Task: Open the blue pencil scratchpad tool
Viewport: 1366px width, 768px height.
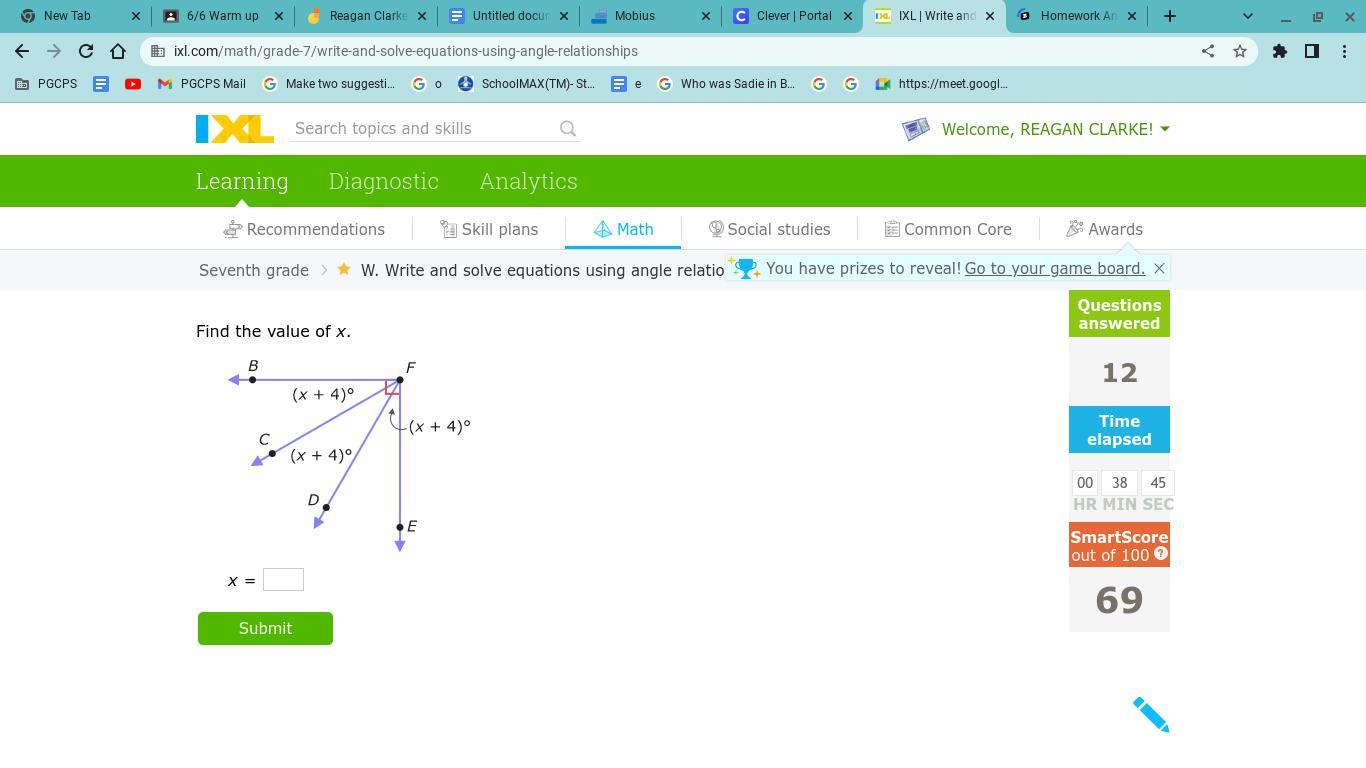Action: click(1150, 714)
